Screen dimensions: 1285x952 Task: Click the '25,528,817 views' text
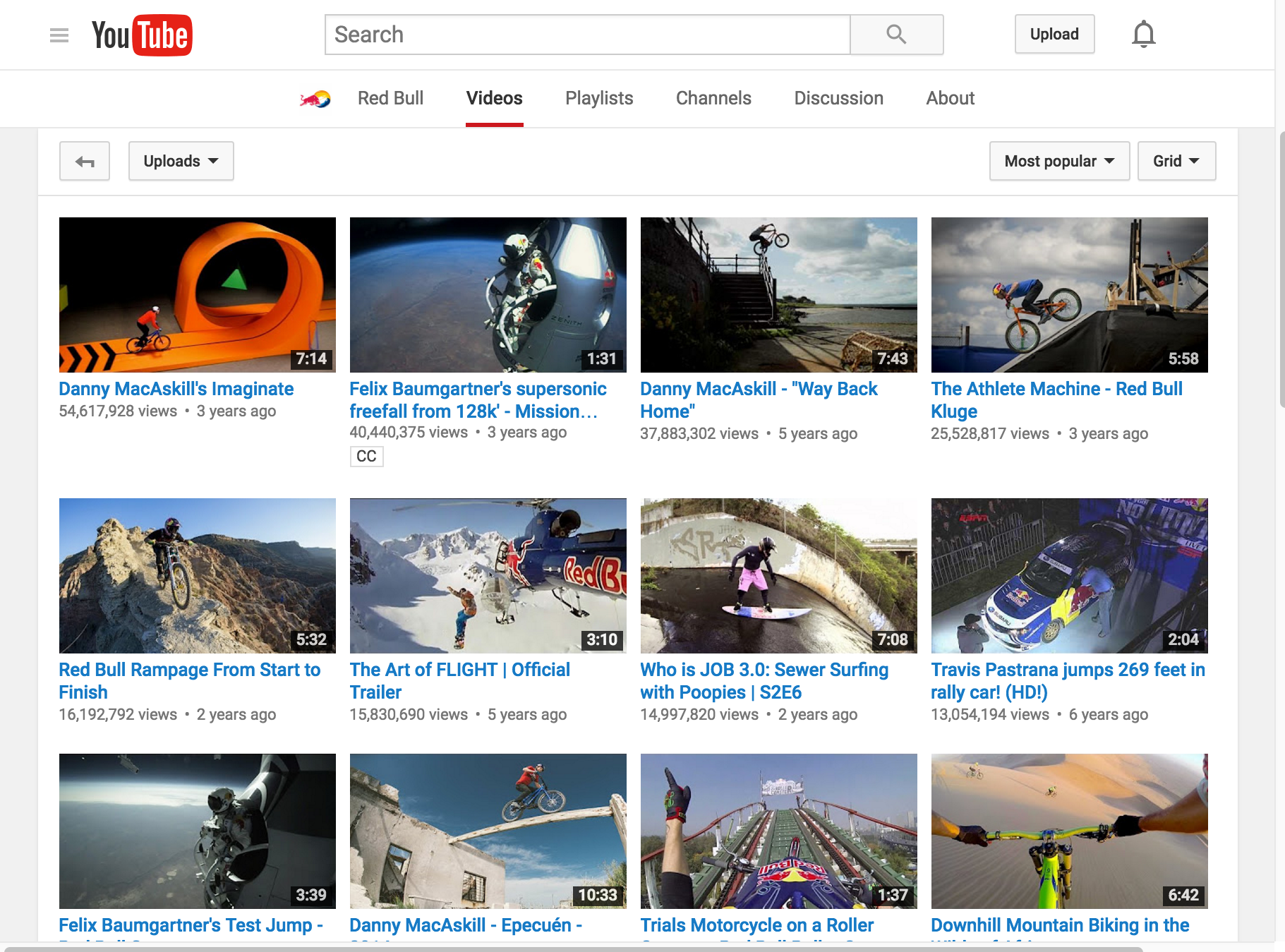(990, 433)
